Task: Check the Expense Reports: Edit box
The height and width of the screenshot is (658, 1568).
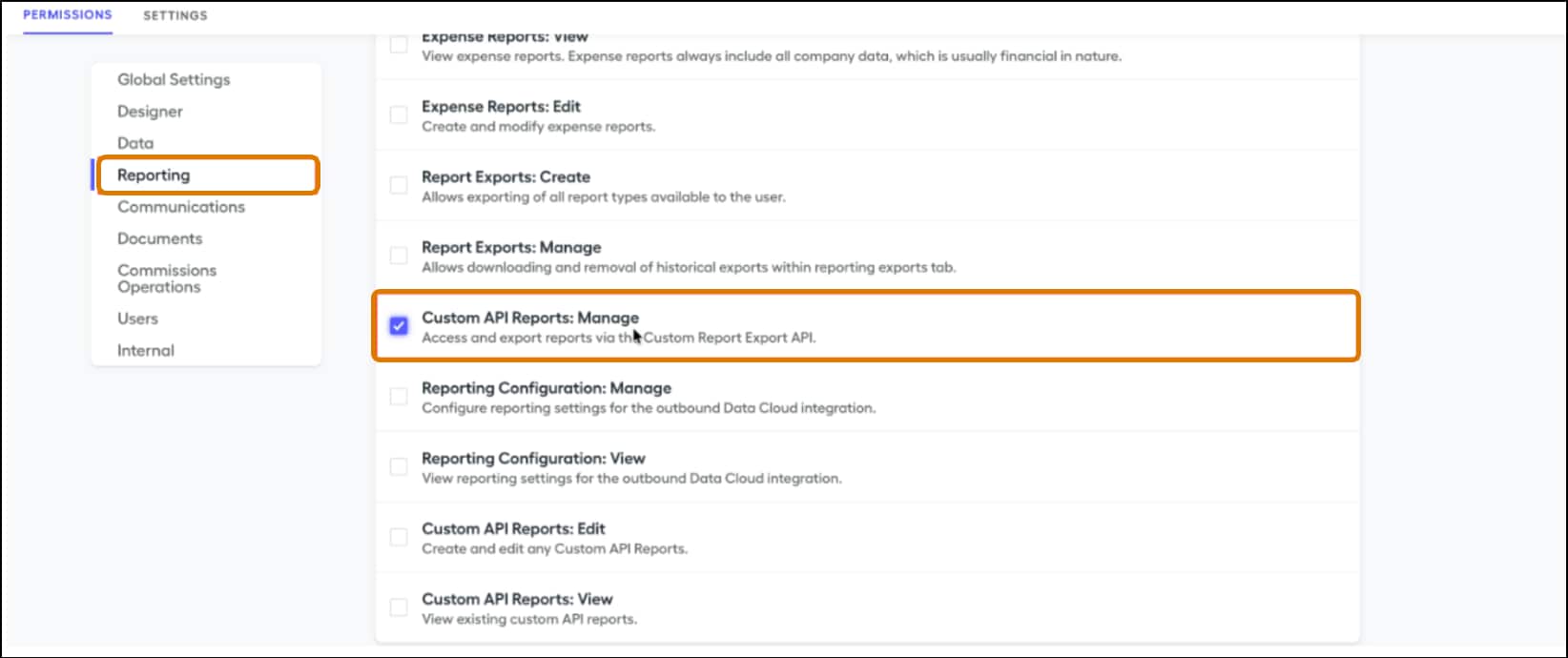Action: click(399, 114)
